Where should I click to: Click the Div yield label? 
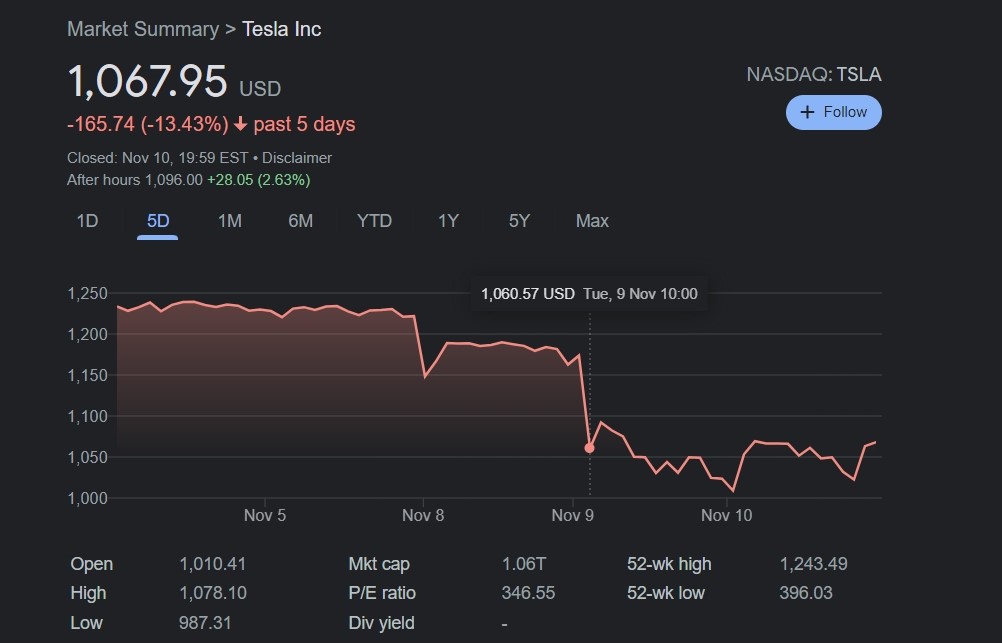[382, 623]
